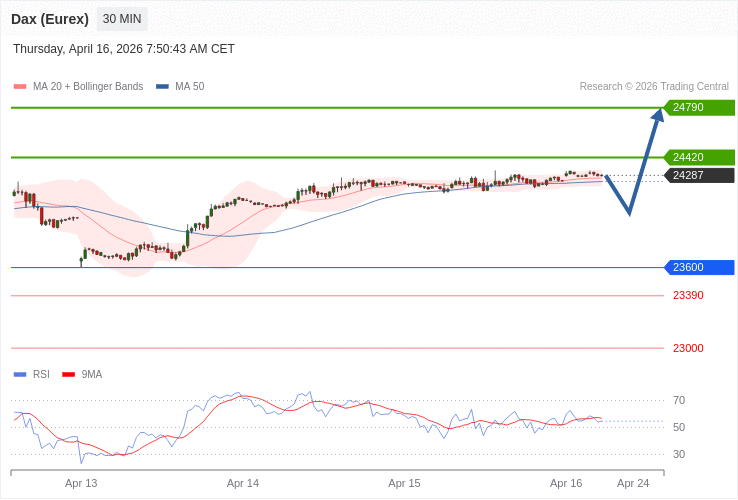Click the 30 MIN timeframe button
The height and width of the screenshot is (500, 738).
122,19
